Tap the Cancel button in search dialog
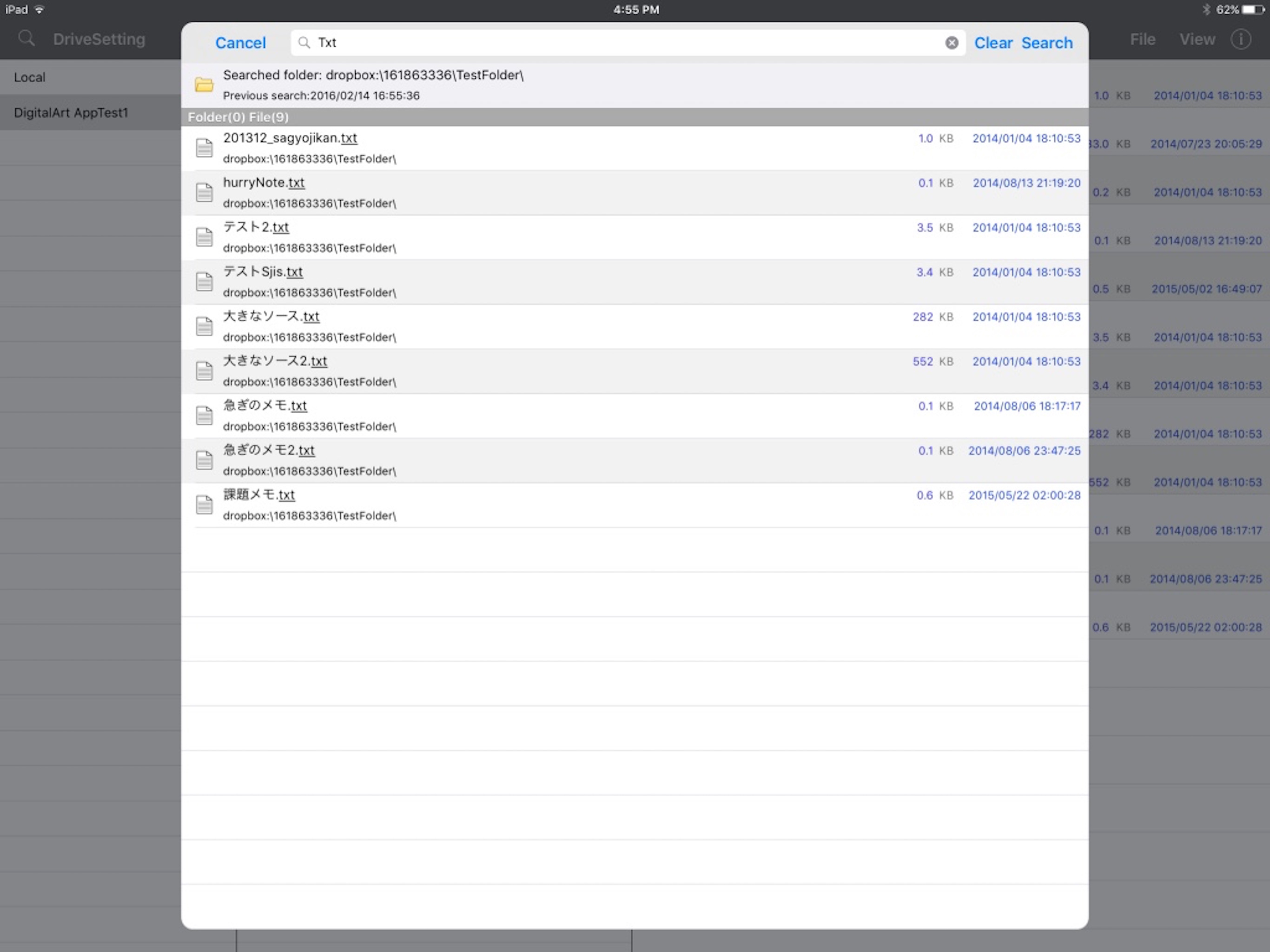This screenshot has height=952, width=1270. 240,42
